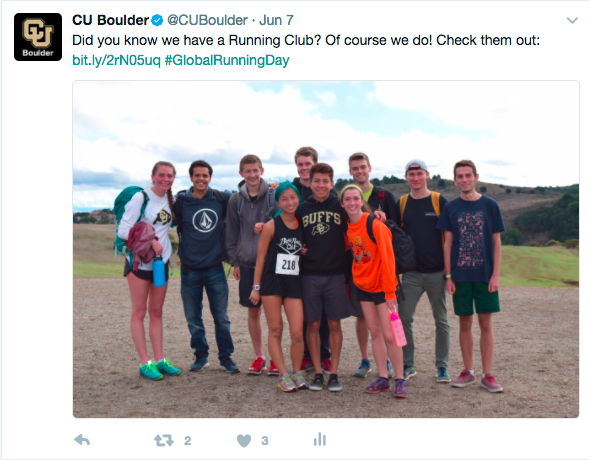Click the retweet count number 2
The height and width of the screenshot is (460, 589).
pos(187,440)
